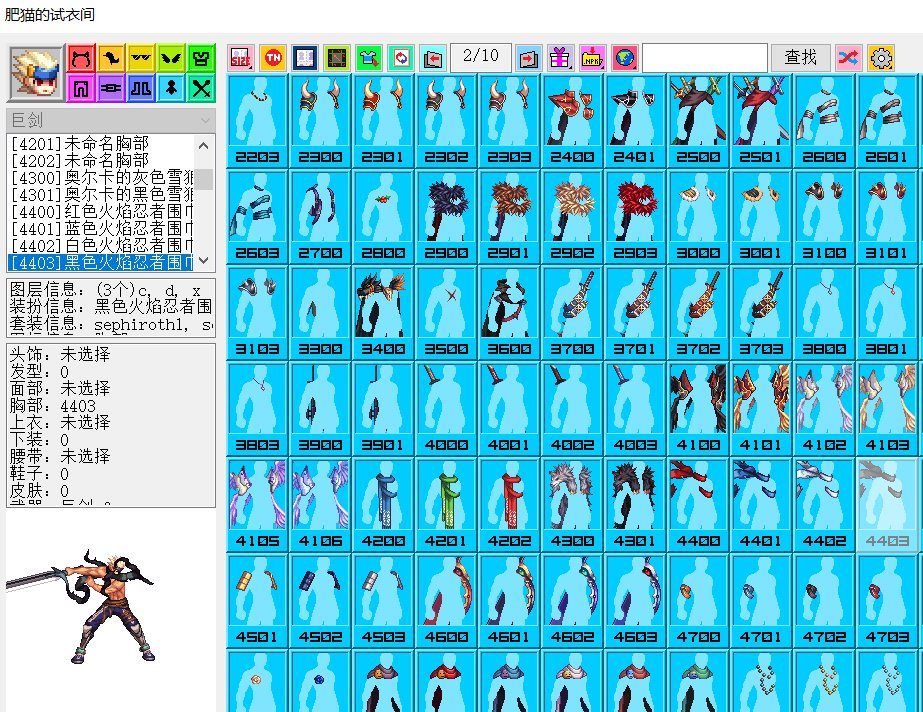Click the NPK folder import icon
Viewport: 923px width, 712px height.
click(592, 58)
